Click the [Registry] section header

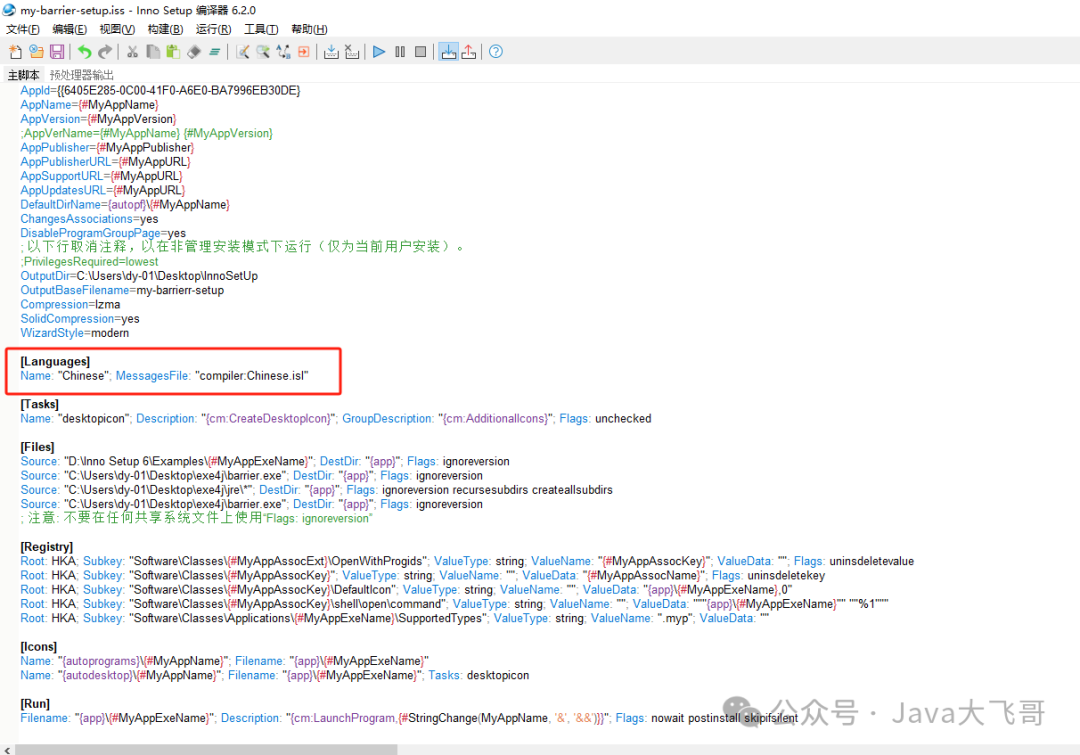coord(46,546)
